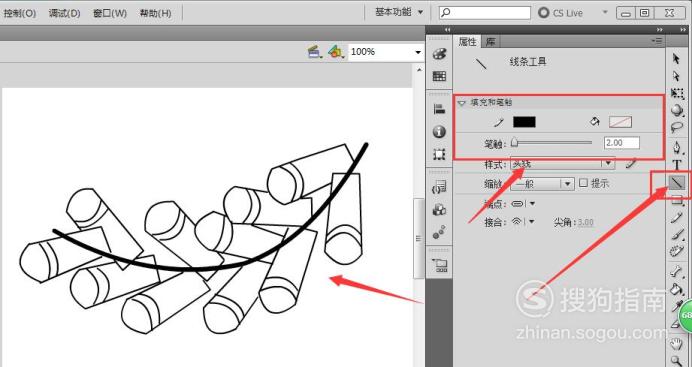Open the Project panel icon

(x=440, y=265)
